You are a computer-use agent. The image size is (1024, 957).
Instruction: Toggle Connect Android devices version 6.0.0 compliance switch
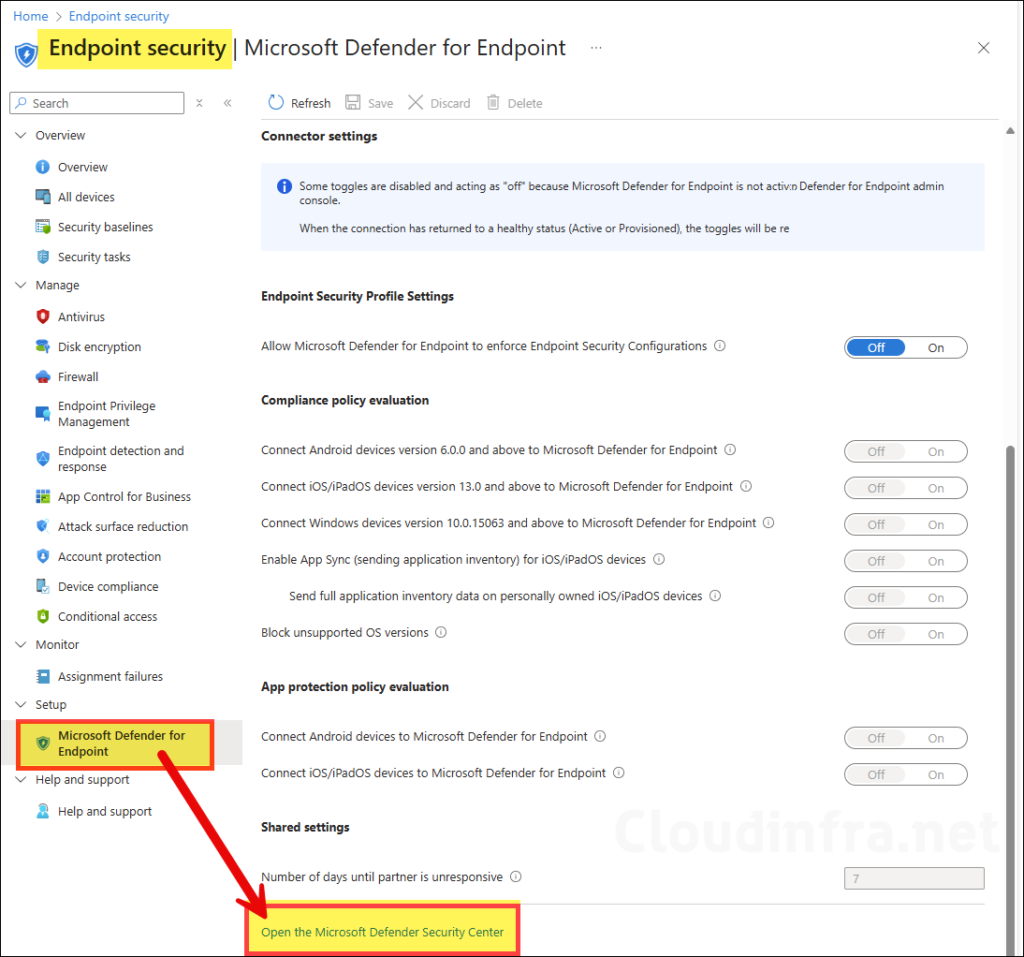905,451
